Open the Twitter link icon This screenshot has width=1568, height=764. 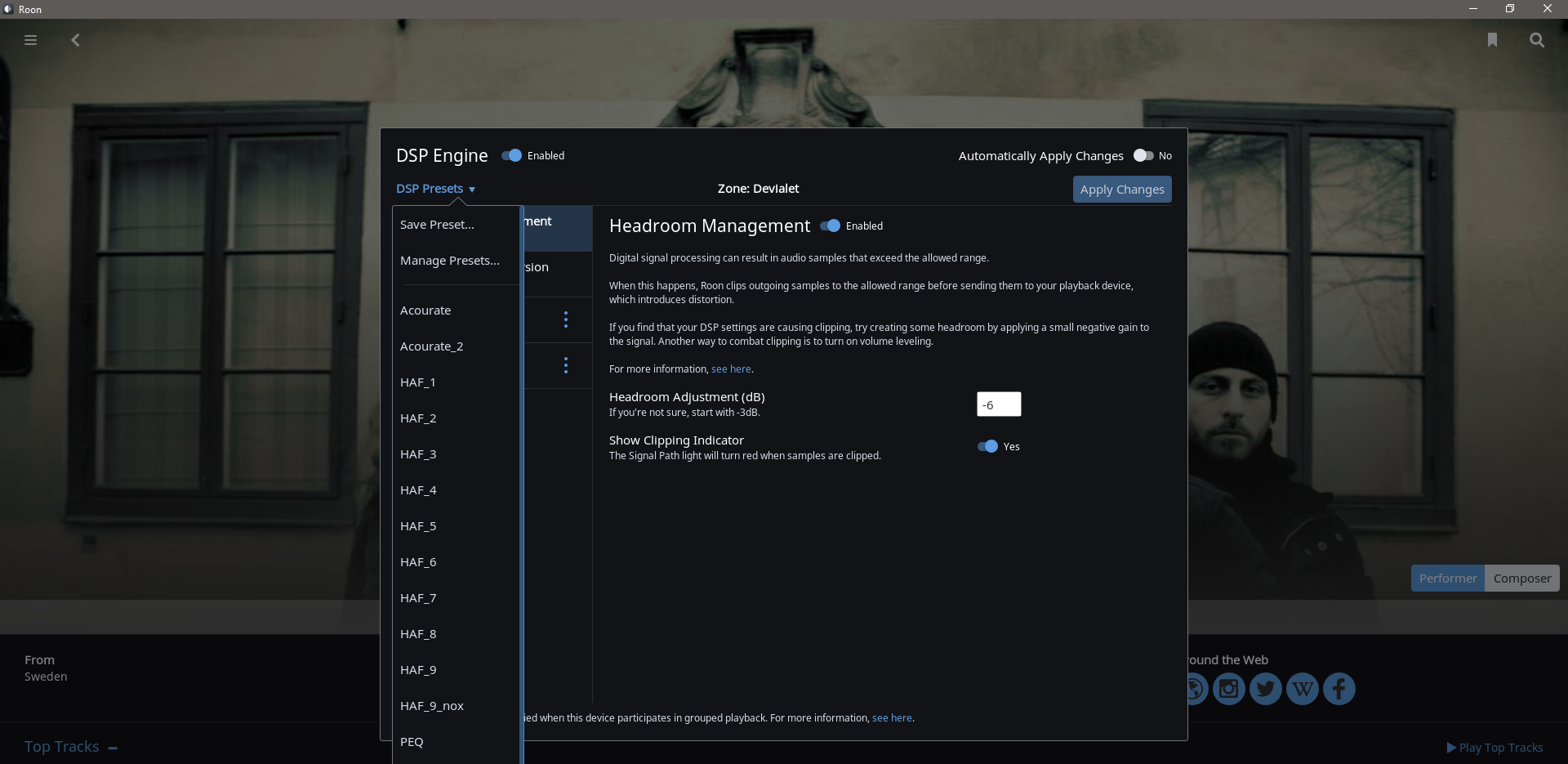(1266, 689)
